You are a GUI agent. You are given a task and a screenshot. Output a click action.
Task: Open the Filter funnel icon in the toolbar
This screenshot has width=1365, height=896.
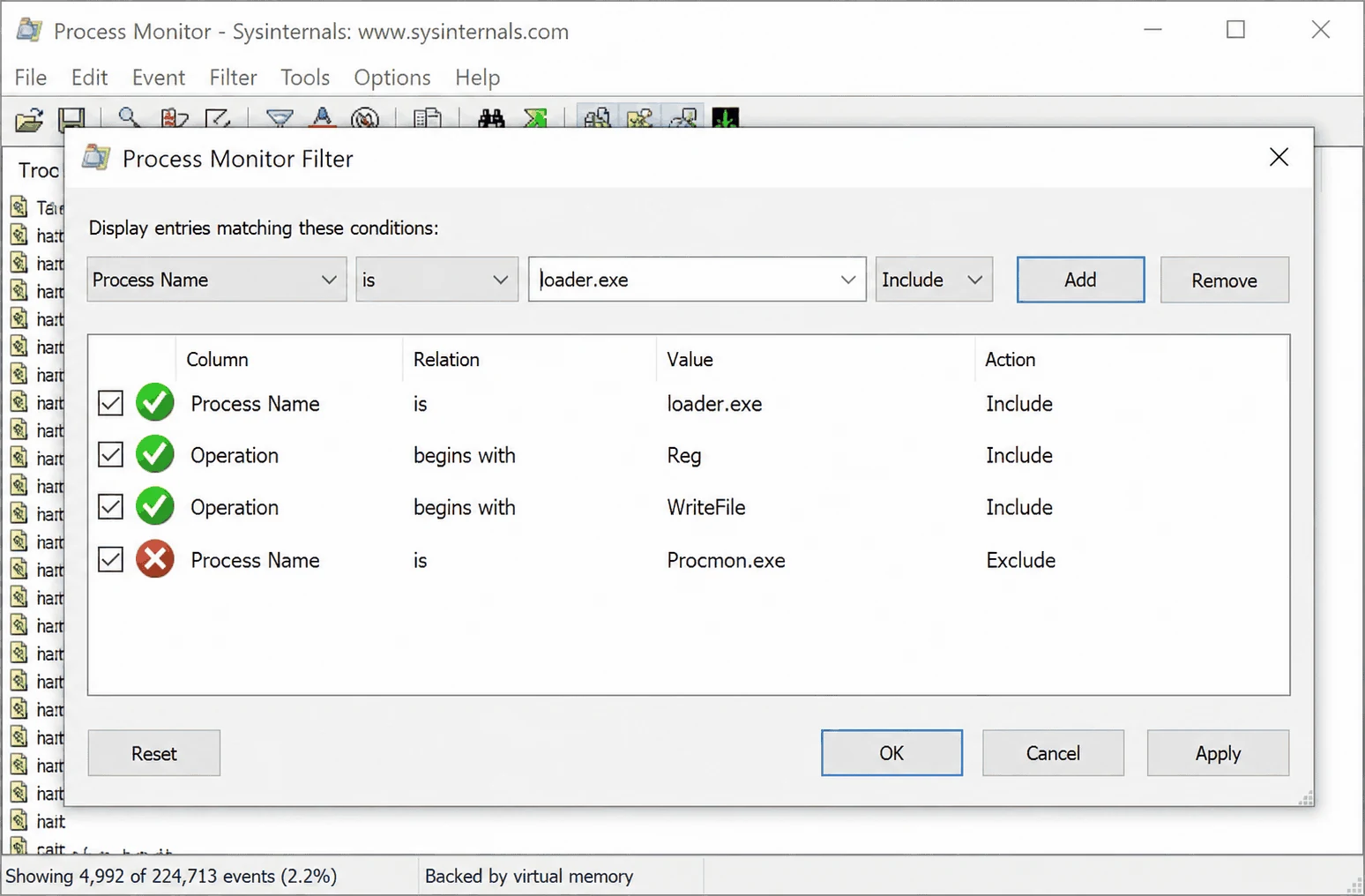point(280,117)
